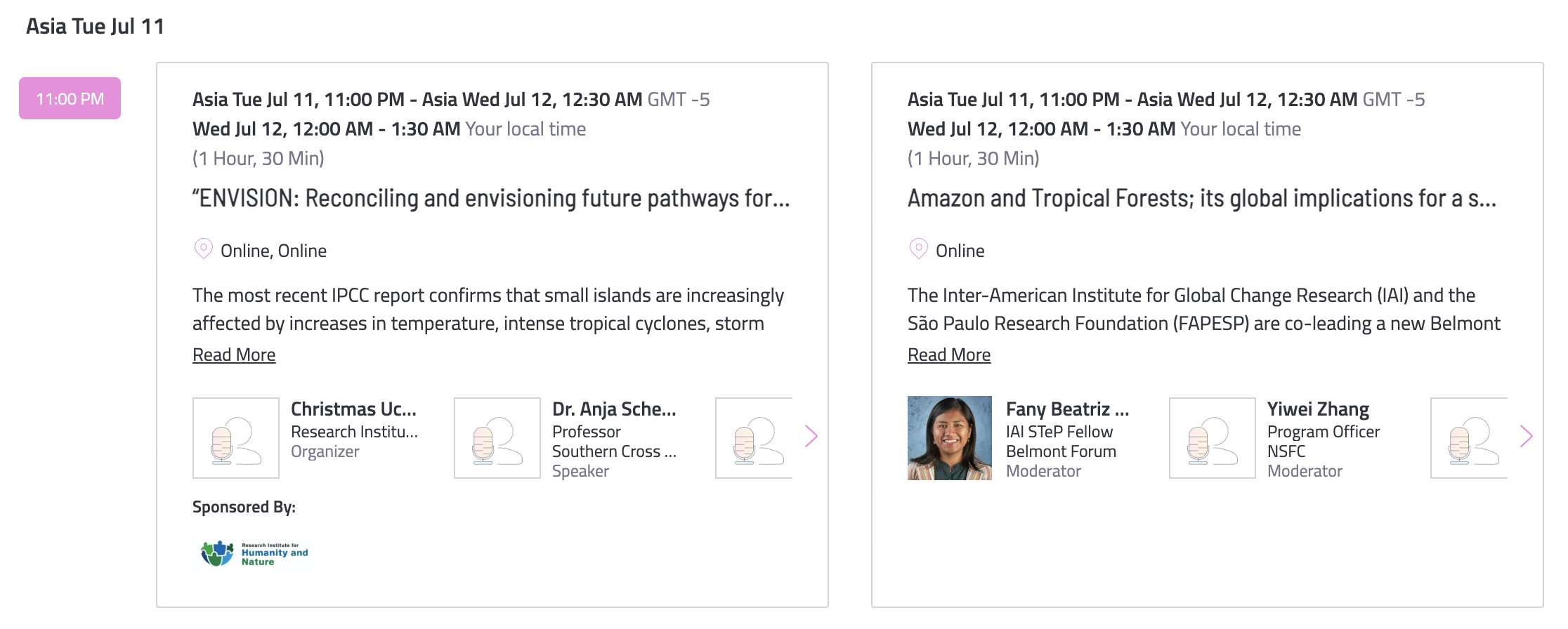Click speaker name Fany Beatriz ...
1568x629 pixels.
pyautogui.click(x=1068, y=409)
